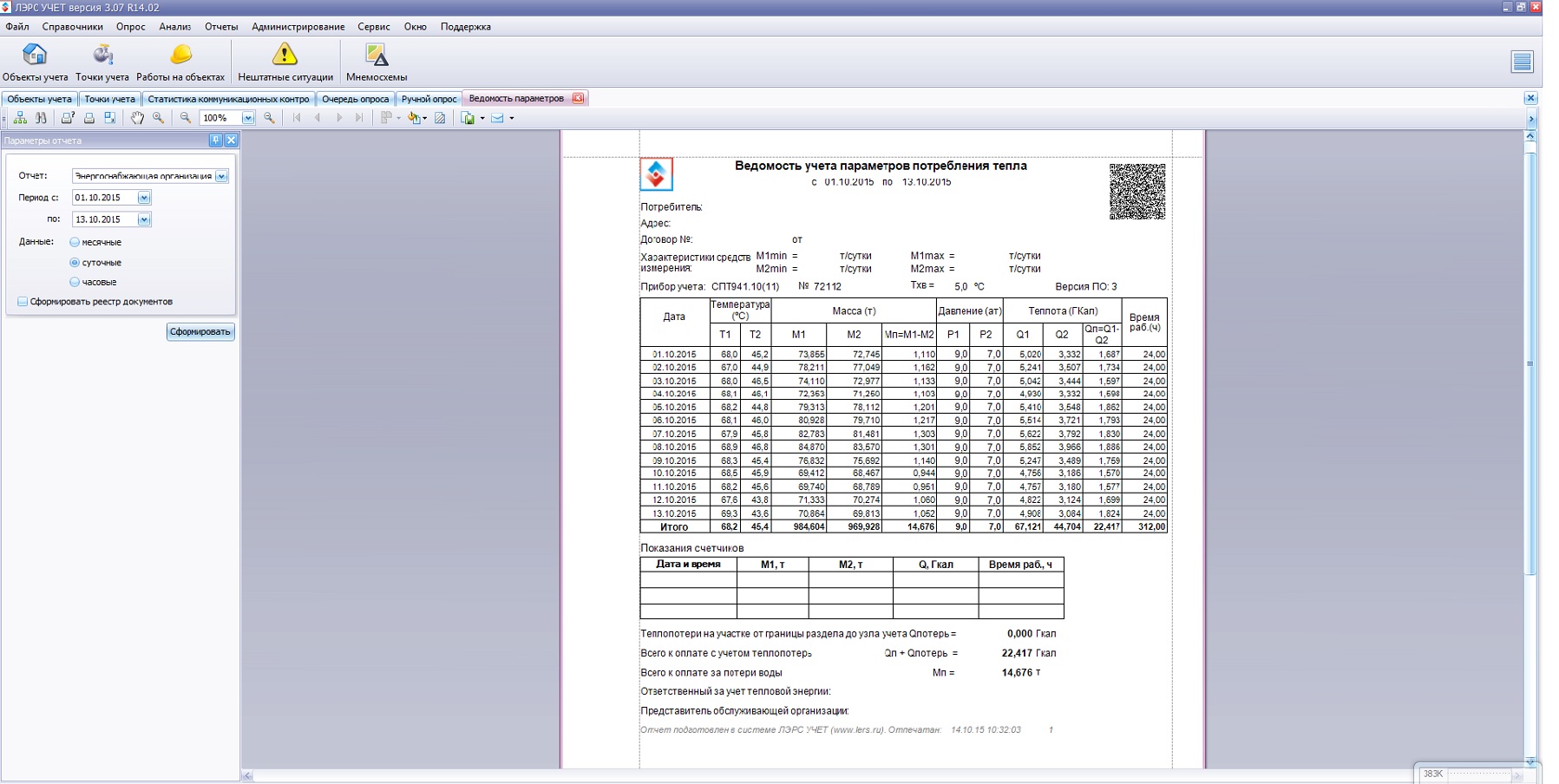Viewport: 1559px width, 784px height.
Task: Open the Администрирование menu
Action: pos(298,27)
